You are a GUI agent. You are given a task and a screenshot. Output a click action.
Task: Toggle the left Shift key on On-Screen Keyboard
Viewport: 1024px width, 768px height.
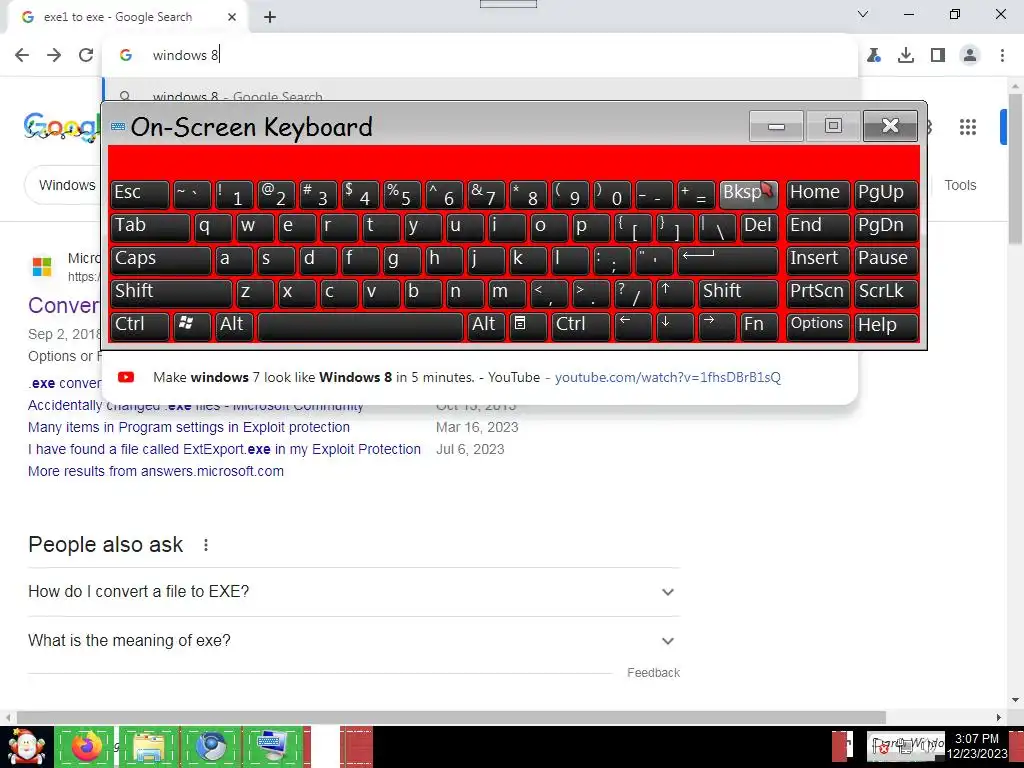coord(170,293)
